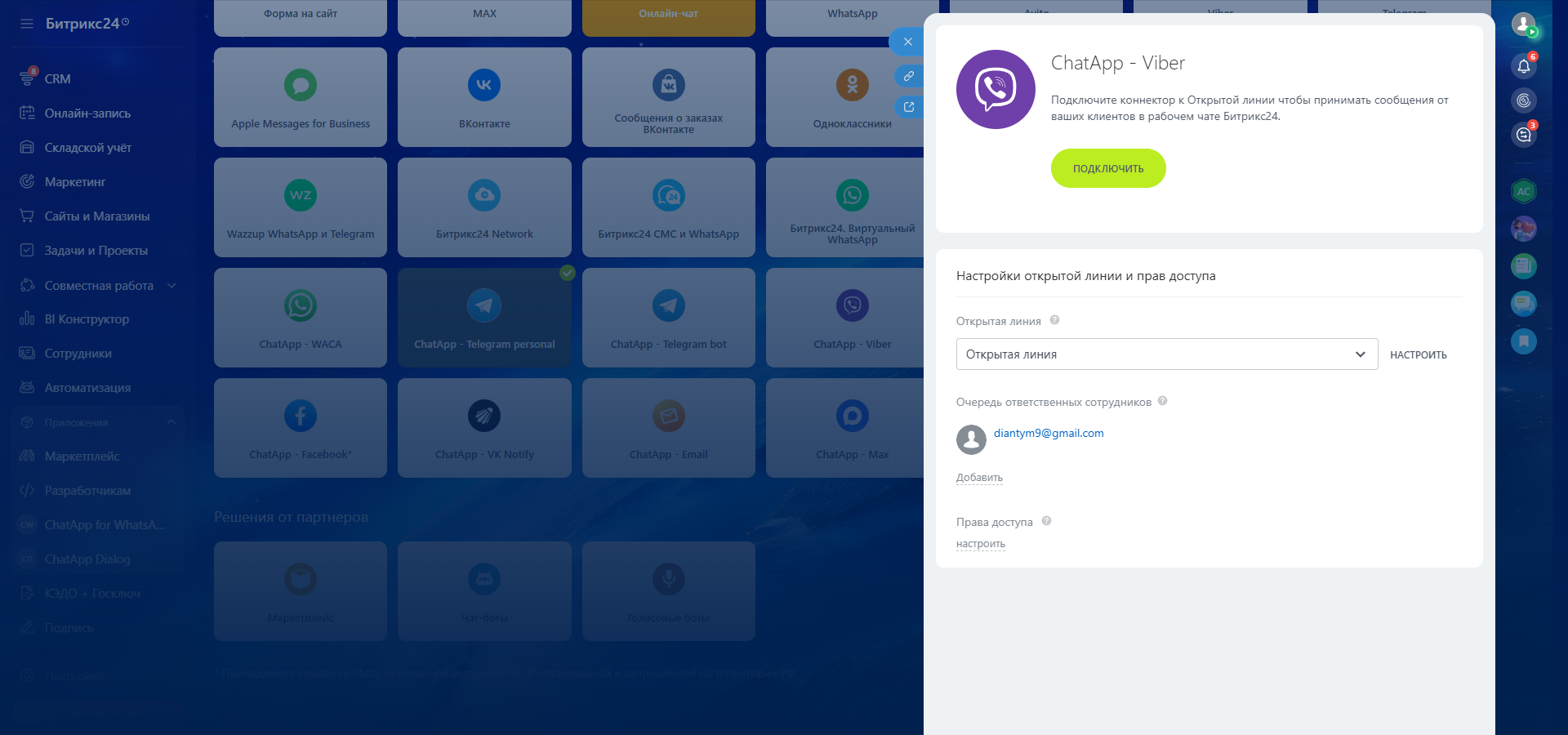Image resolution: width=1568 pixels, height=735 pixels.
Task: Open the Открытая линия dropdown
Action: click(1166, 354)
